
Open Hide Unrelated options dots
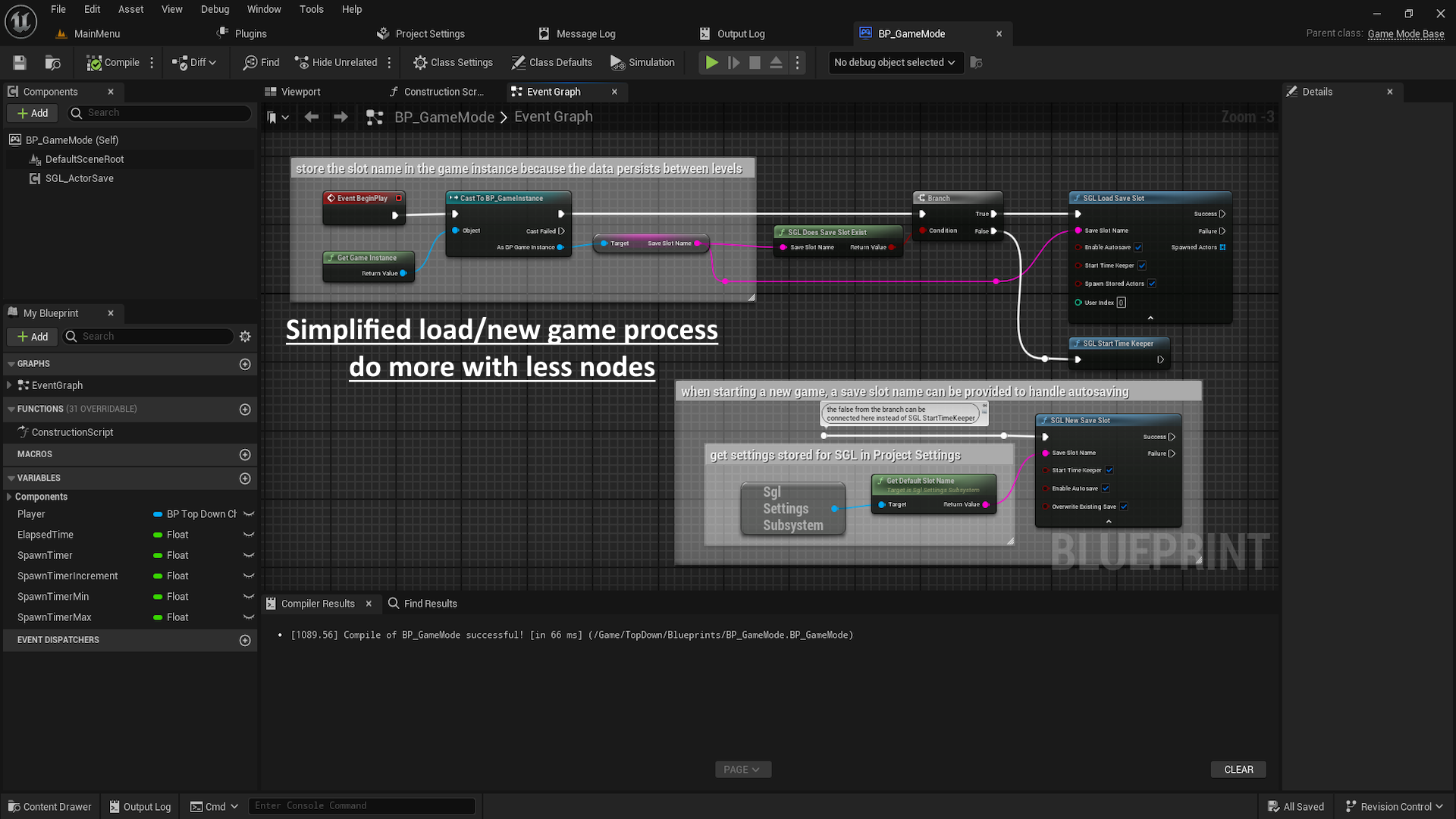(389, 63)
